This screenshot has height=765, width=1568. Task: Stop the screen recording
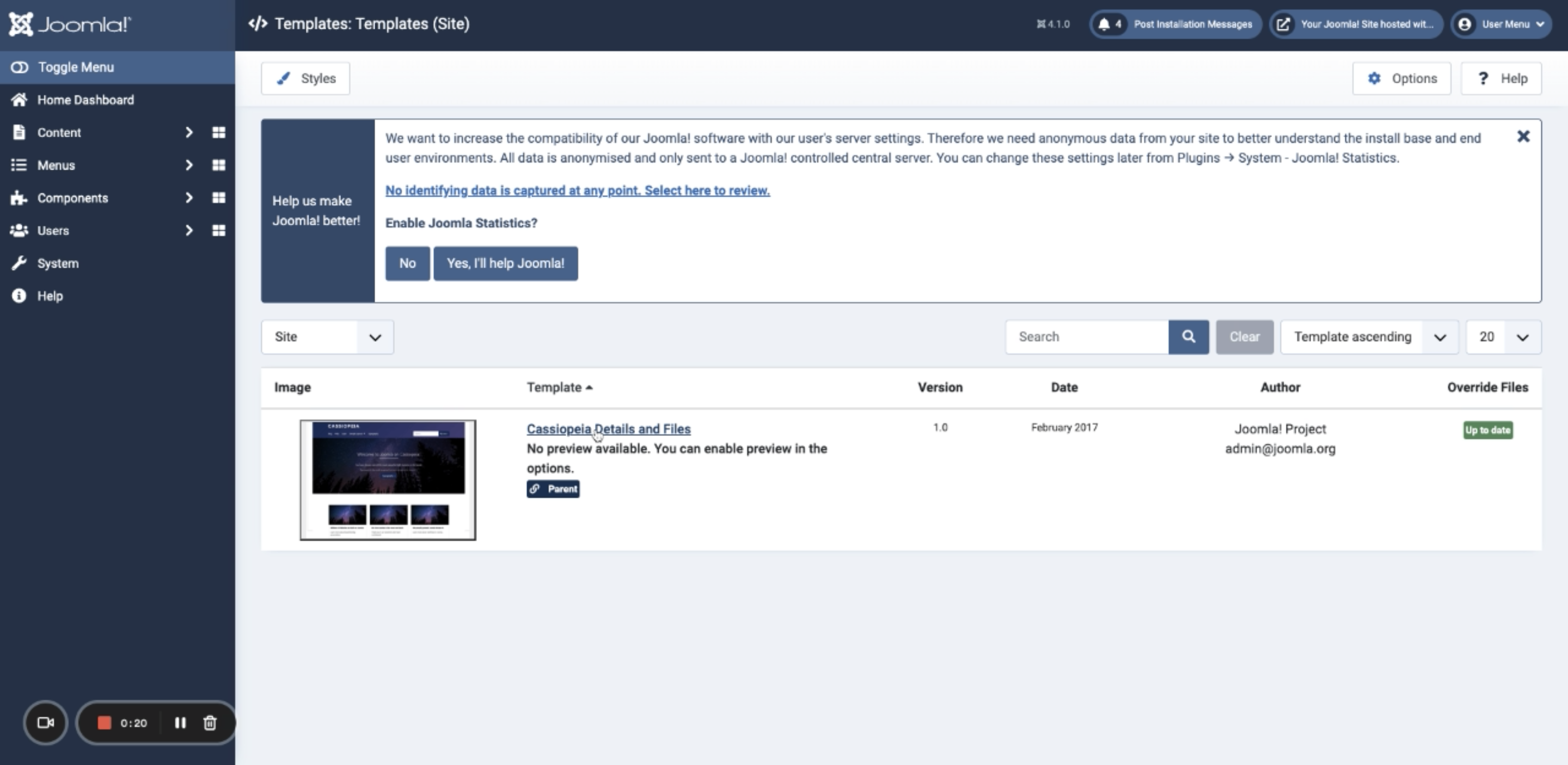pos(104,723)
